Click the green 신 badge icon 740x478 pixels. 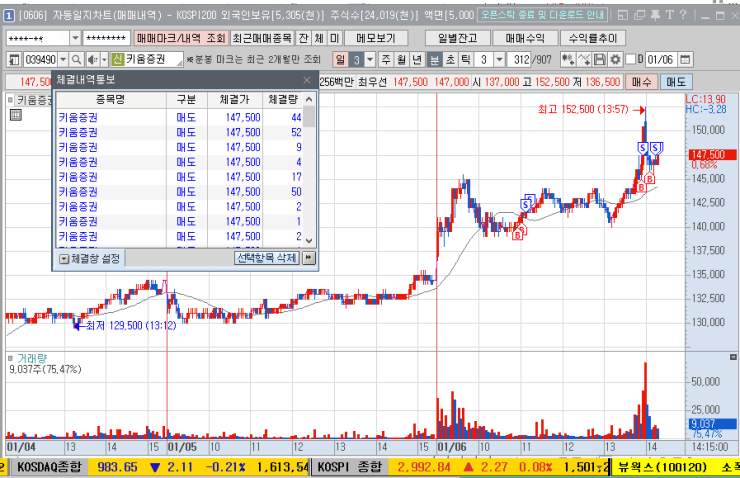[117, 59]
